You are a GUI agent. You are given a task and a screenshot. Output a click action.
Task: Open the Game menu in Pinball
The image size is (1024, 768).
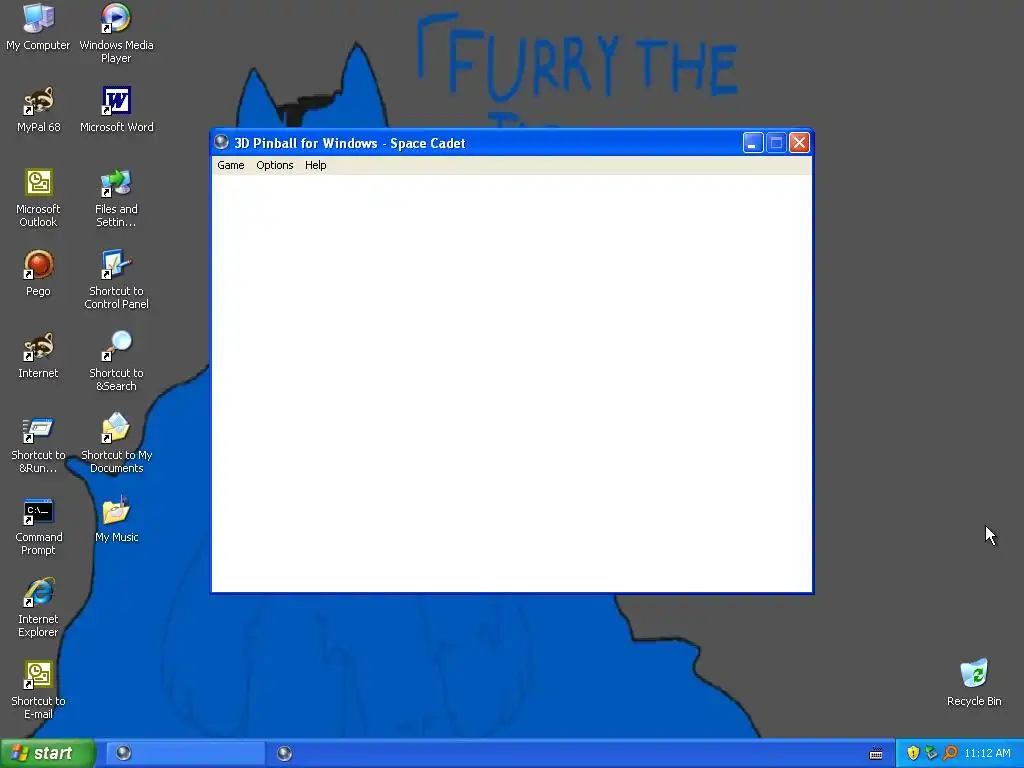click(x=231, y=165)
